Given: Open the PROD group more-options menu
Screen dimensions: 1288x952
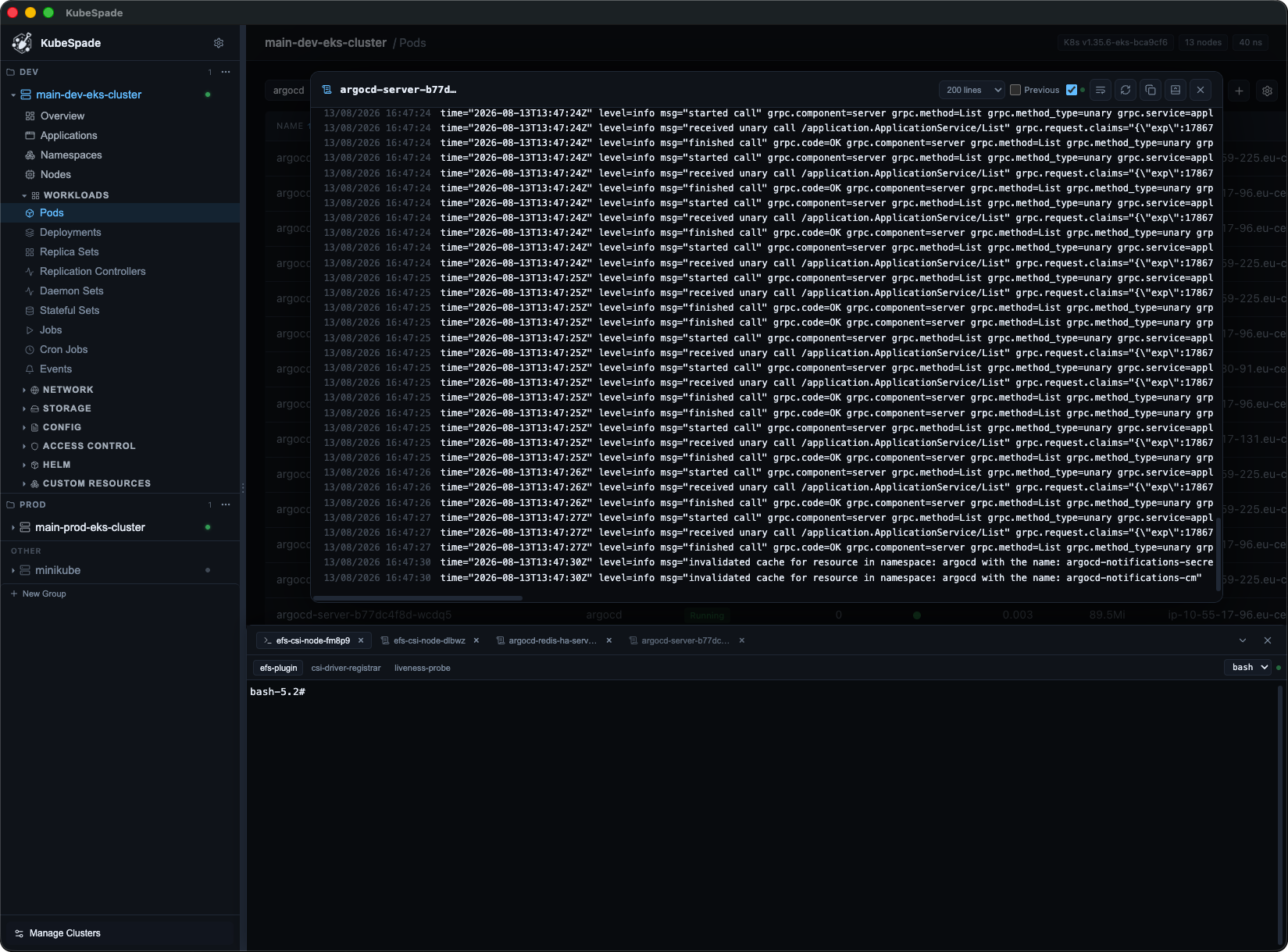Looking at the screenshot, I should click(x=226, y=505).
